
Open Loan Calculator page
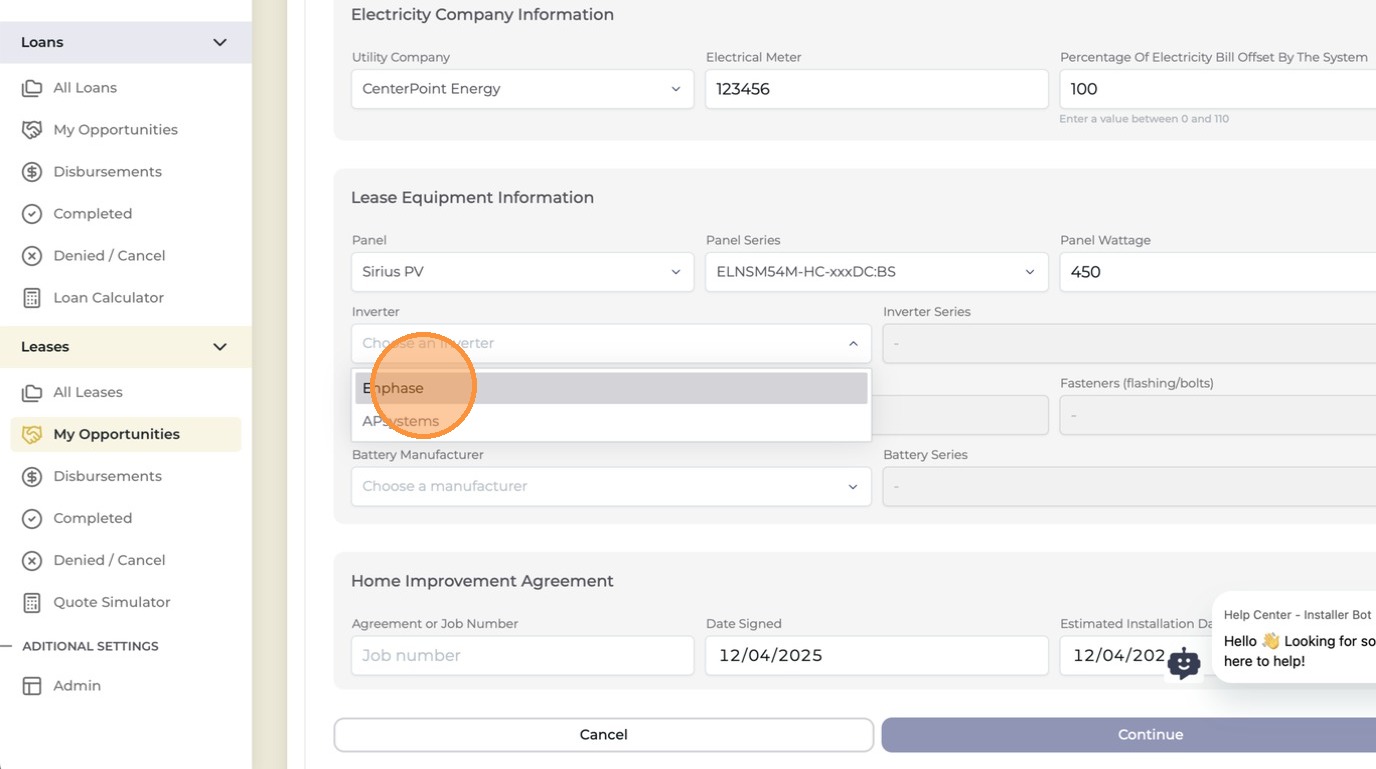(108, 298)
